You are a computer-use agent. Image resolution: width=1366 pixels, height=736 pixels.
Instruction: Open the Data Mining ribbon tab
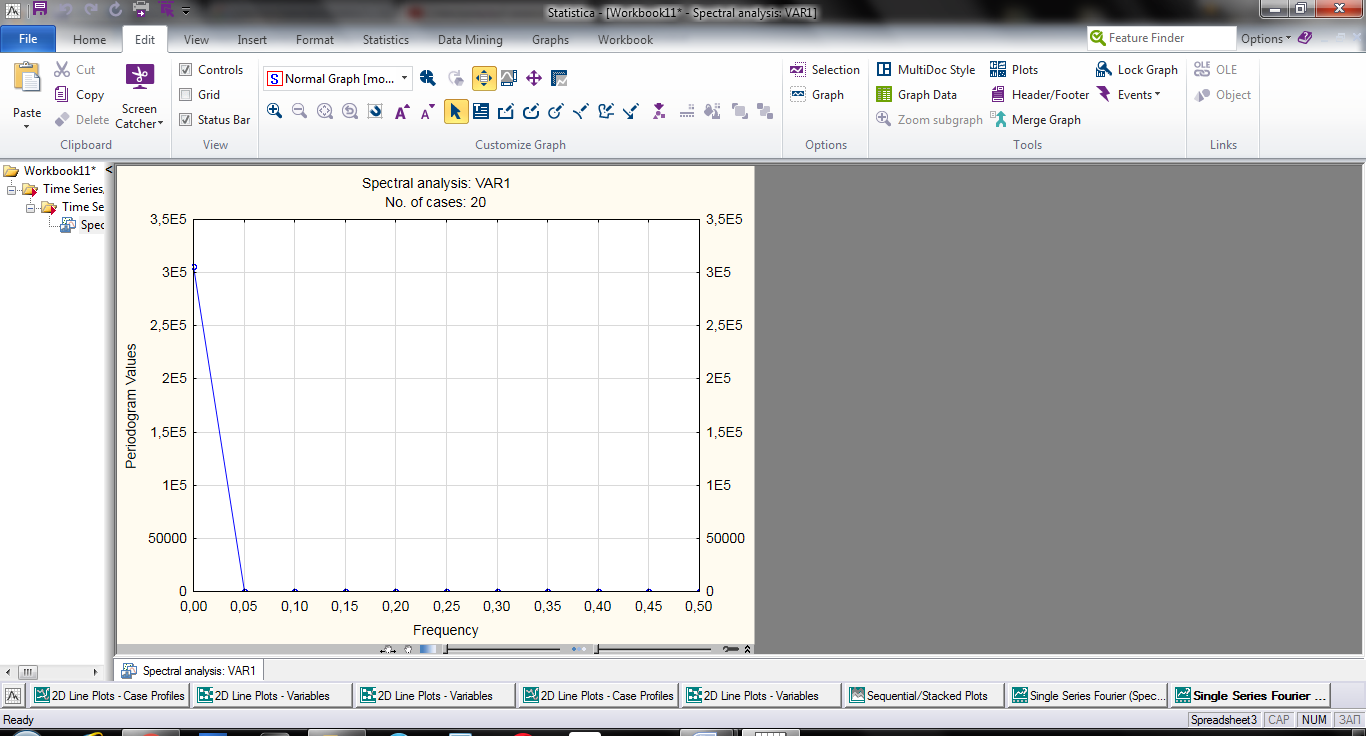pyautogui.click(x=470, y=40)
